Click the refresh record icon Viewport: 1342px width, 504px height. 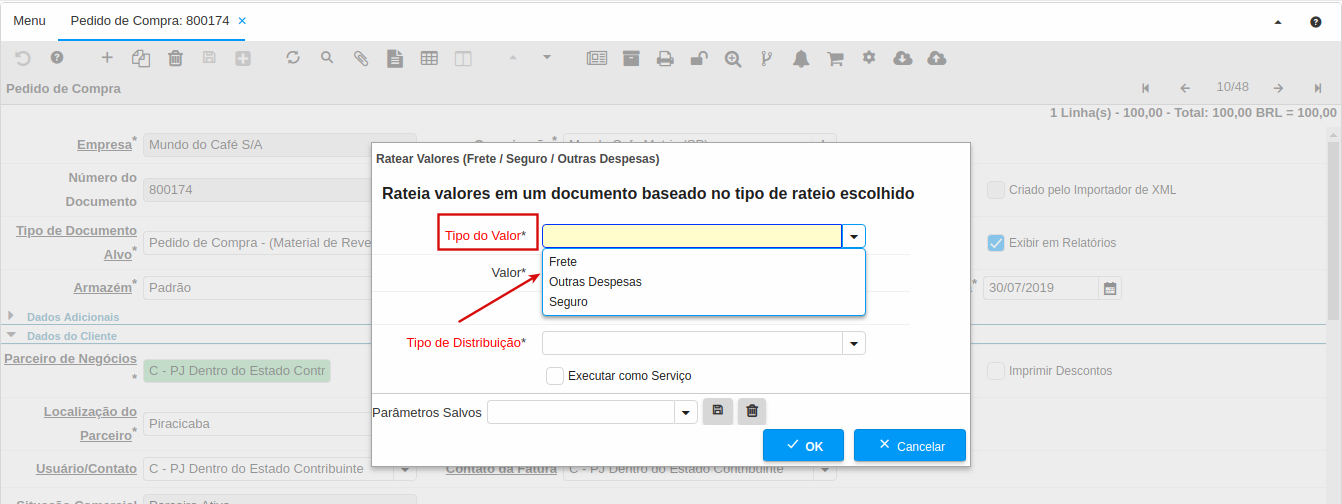[293, 58]
